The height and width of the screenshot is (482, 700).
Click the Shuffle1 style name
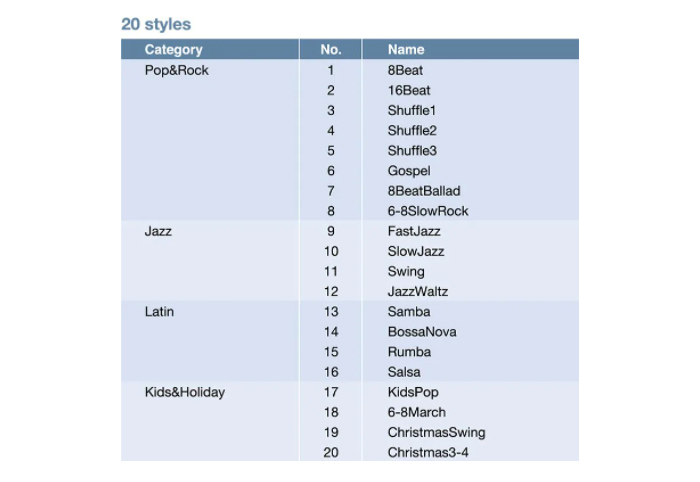[x=411, y=110]
